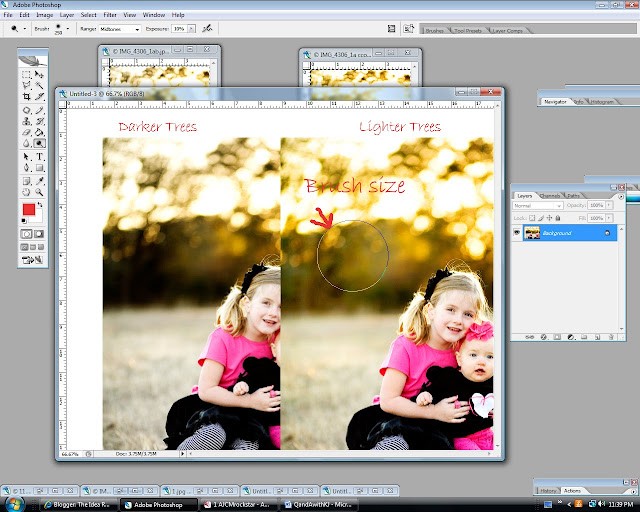This screenshot has width=640, height=512.
Task: Open the Normal blend mode dropdown
Action: (538, 205)
